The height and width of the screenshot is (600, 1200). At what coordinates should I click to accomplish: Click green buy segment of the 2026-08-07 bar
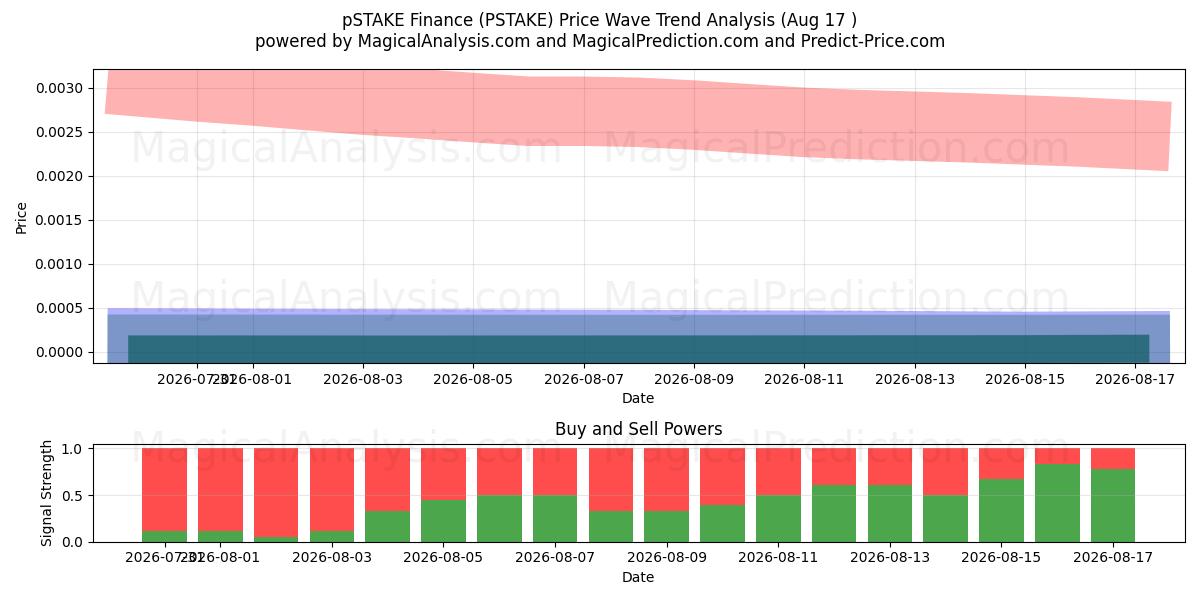click(x=555, y=519)
